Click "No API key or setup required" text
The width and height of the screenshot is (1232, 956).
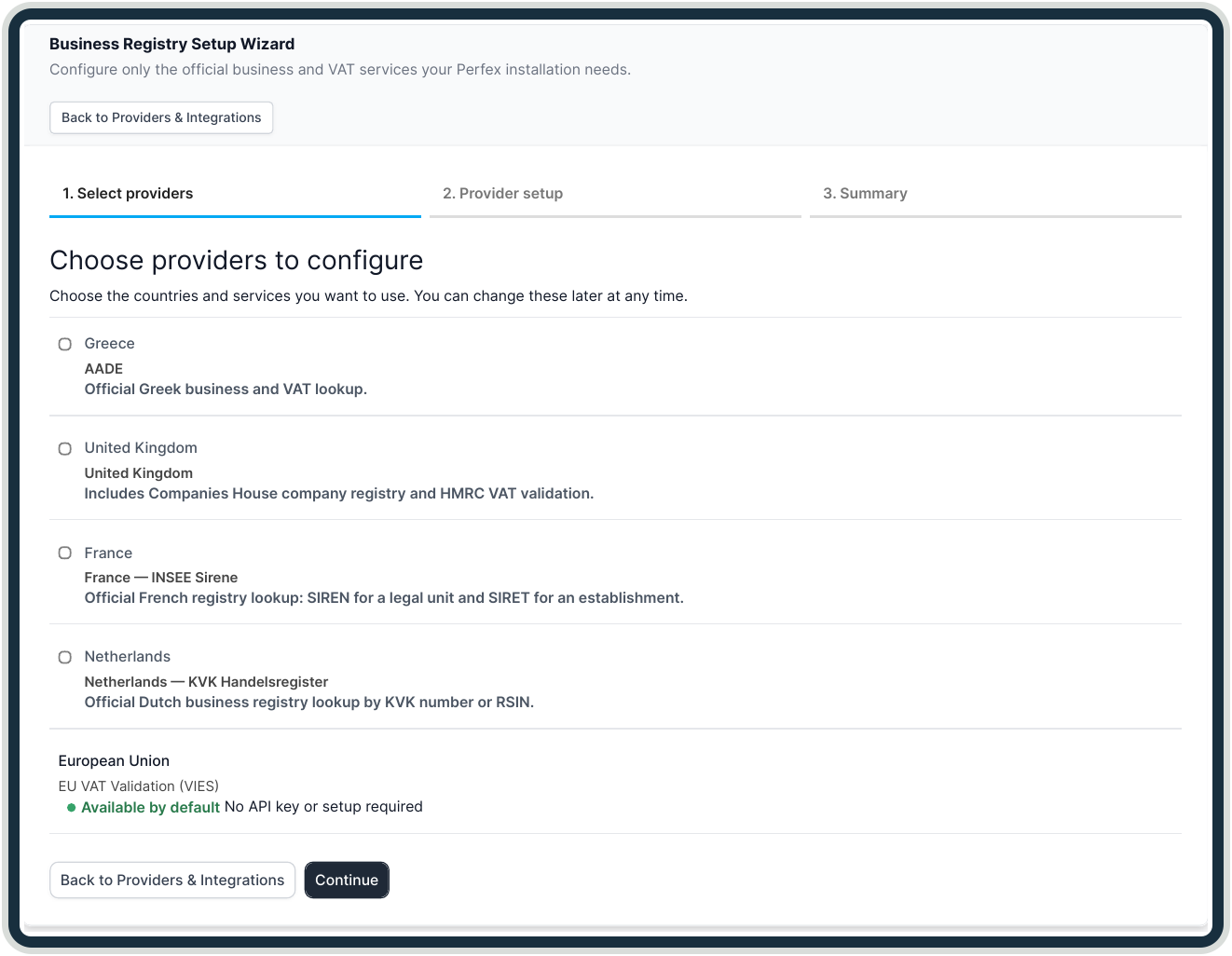tap(323, 807)
